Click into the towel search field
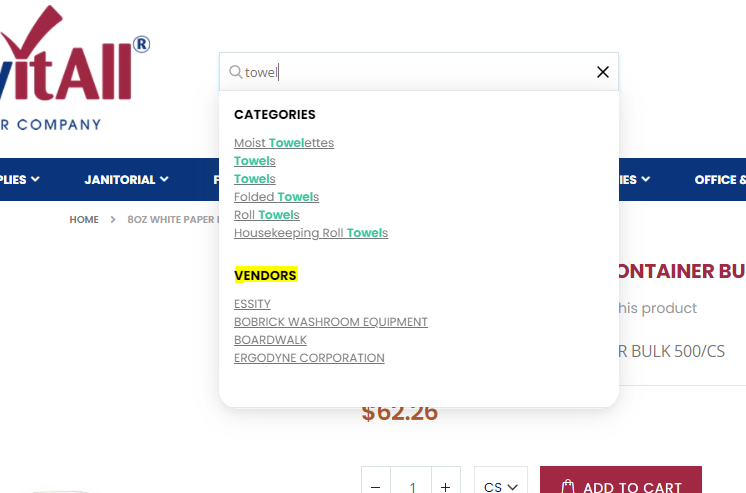The image size is (746, 493). tap(419, 72)
